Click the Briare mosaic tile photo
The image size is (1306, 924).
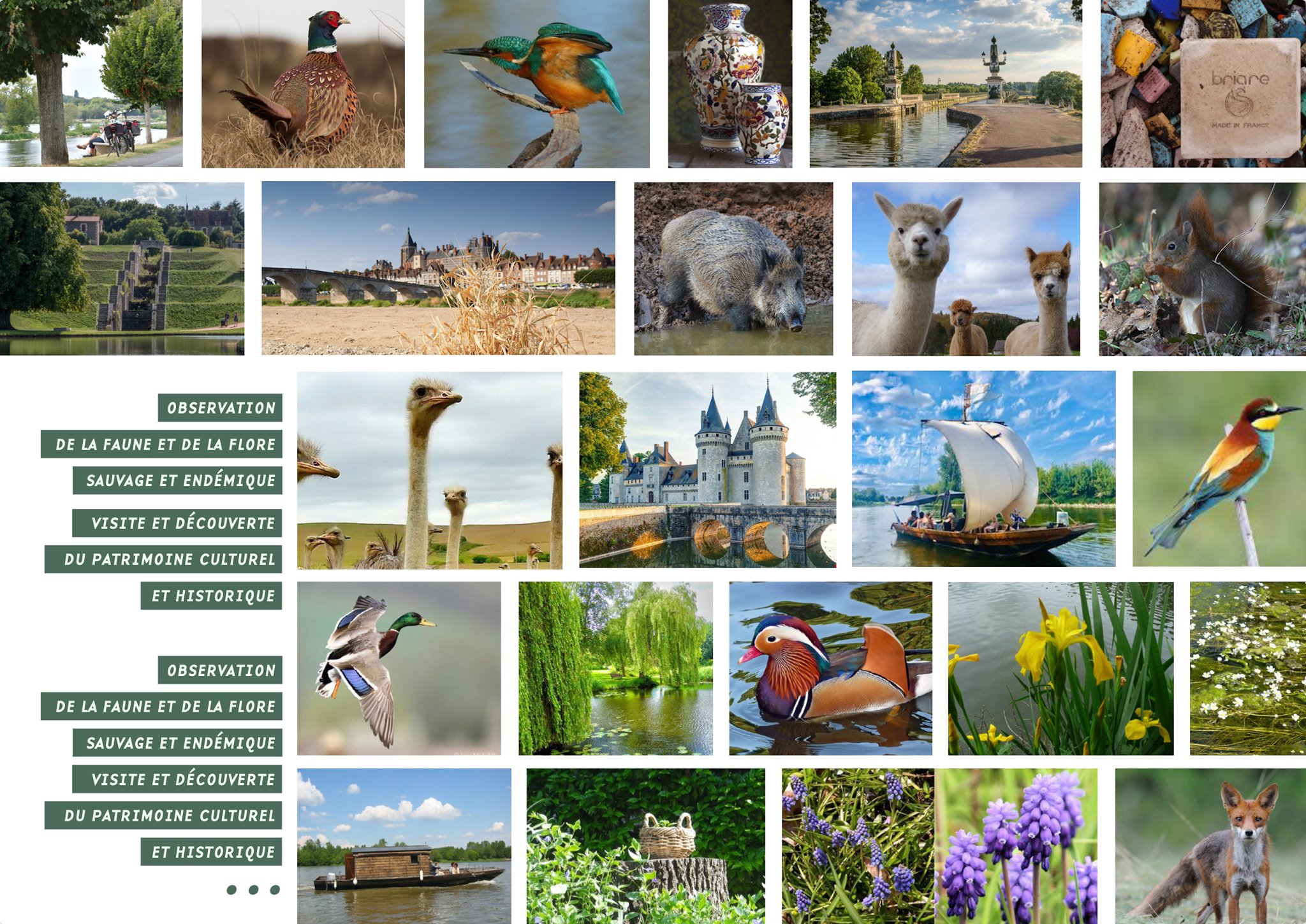[1203, 84]
